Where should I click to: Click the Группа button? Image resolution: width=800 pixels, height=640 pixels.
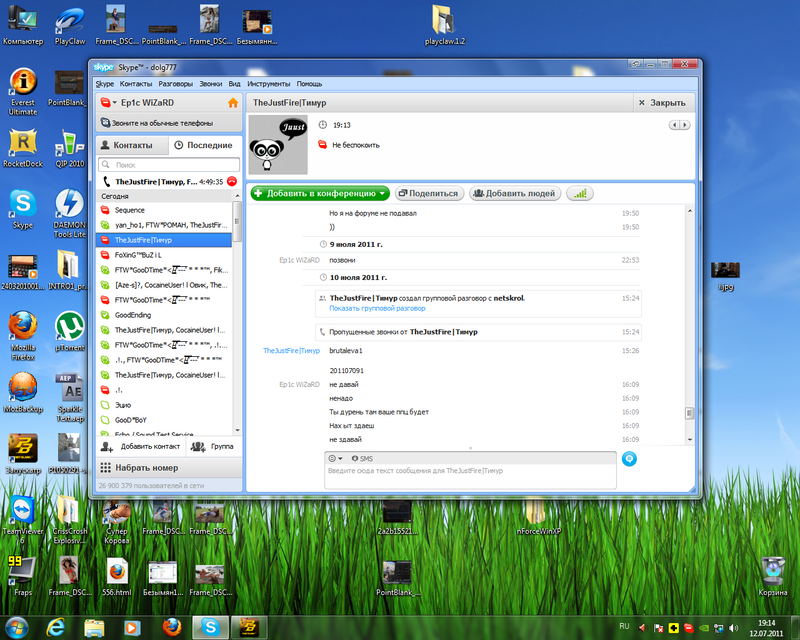point(213,447)
